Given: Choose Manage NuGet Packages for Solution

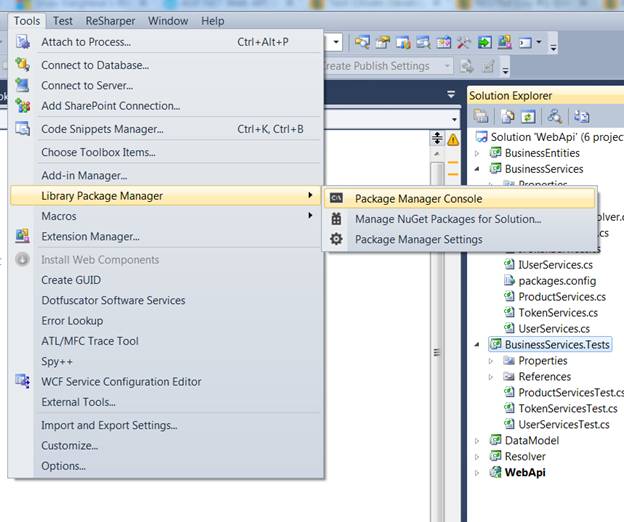Looking at the screenshot, I should tap(460, 219).
